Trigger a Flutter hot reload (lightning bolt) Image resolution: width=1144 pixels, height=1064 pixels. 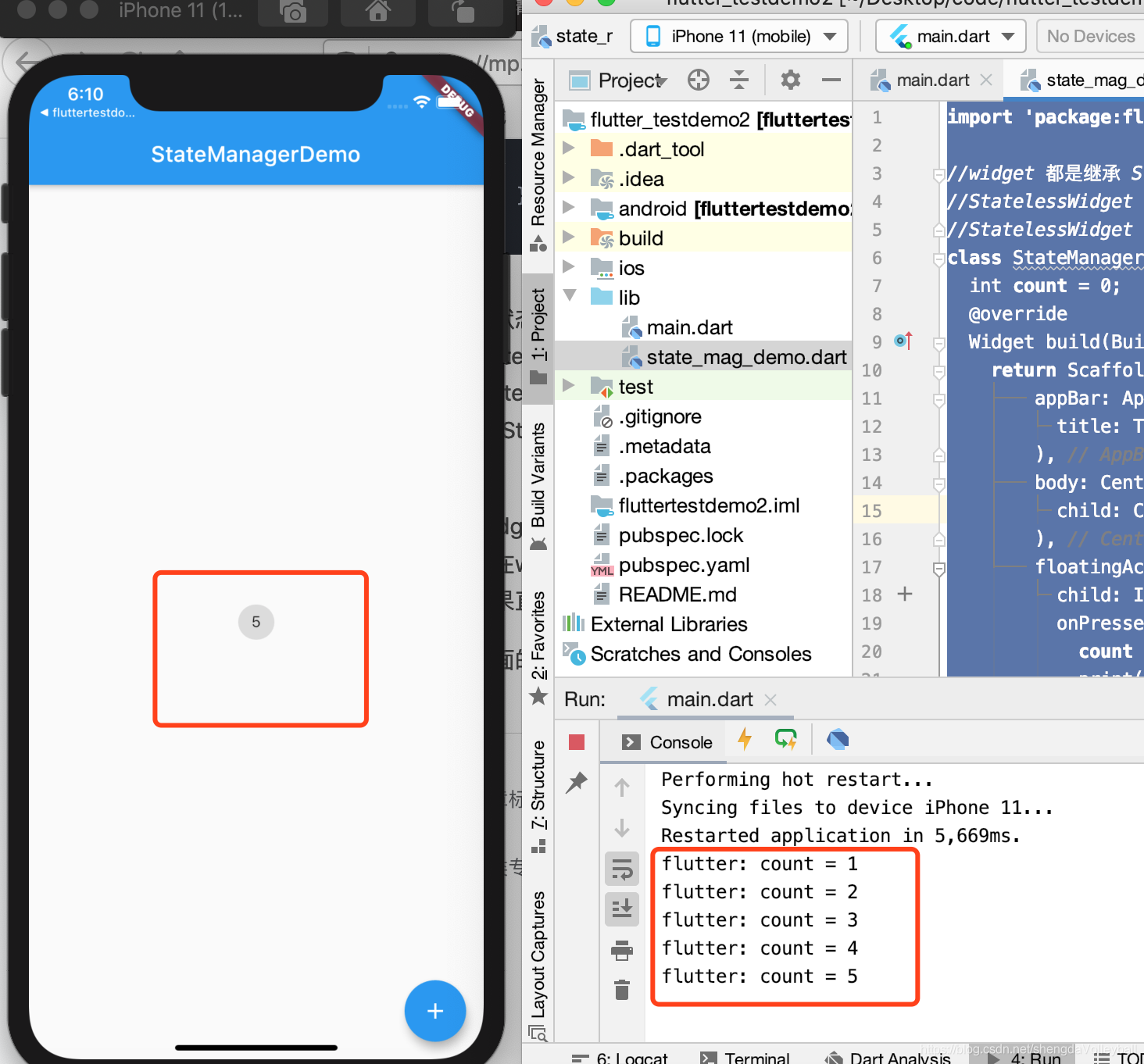point(745,740)
